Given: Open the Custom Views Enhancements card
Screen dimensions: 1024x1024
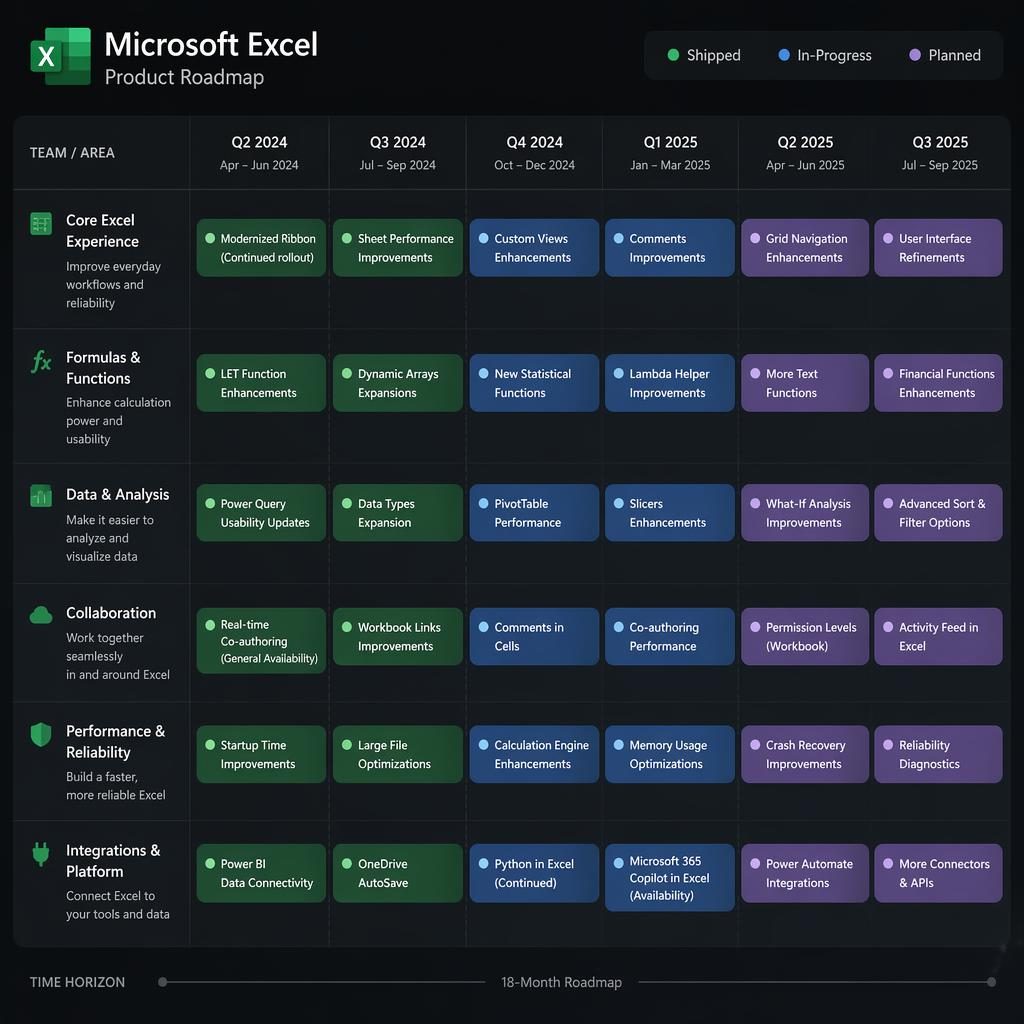Looking at the screenshot, I should coord(534,248).
